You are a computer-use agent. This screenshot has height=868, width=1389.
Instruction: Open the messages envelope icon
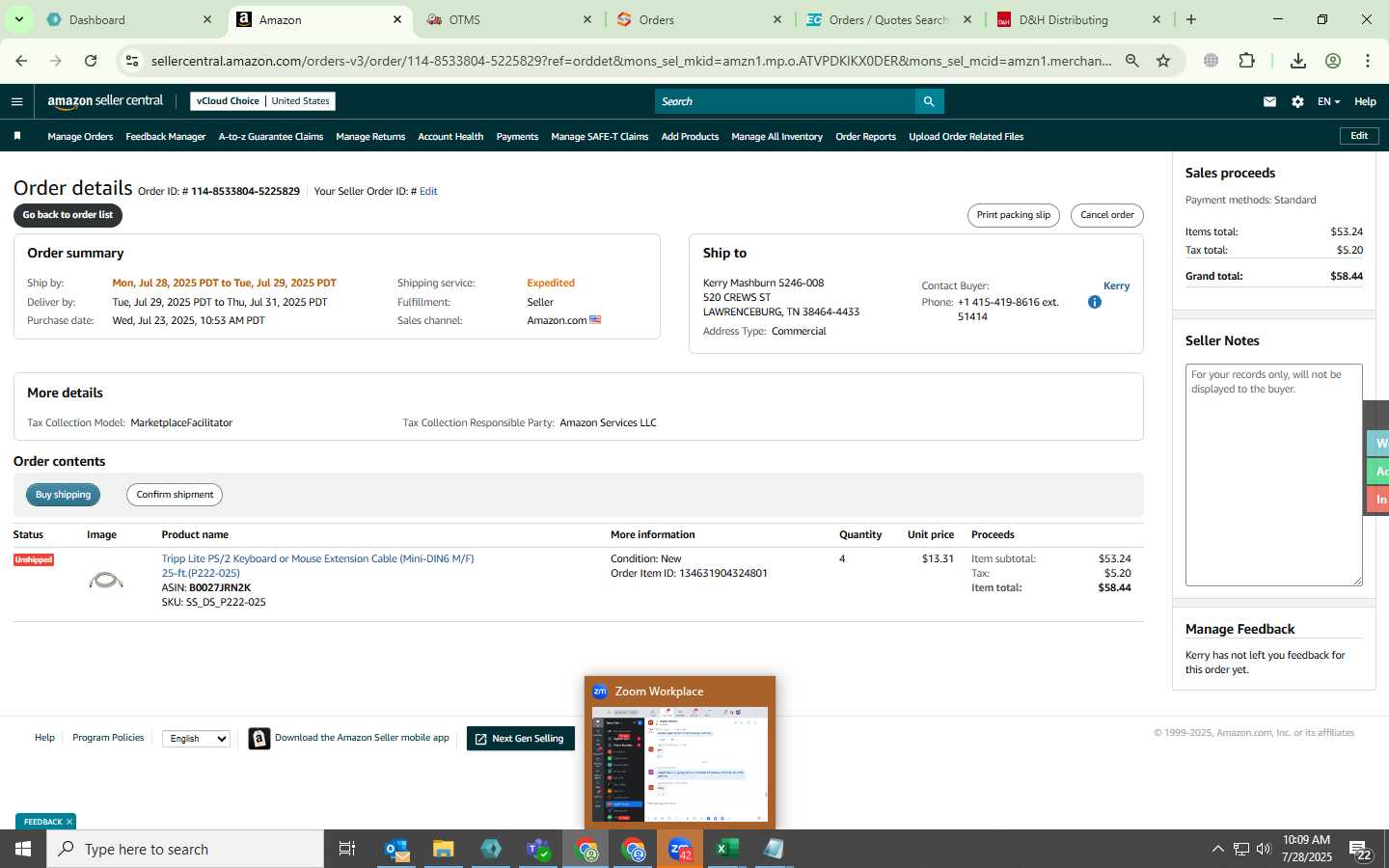click(x=1269, y=101)
